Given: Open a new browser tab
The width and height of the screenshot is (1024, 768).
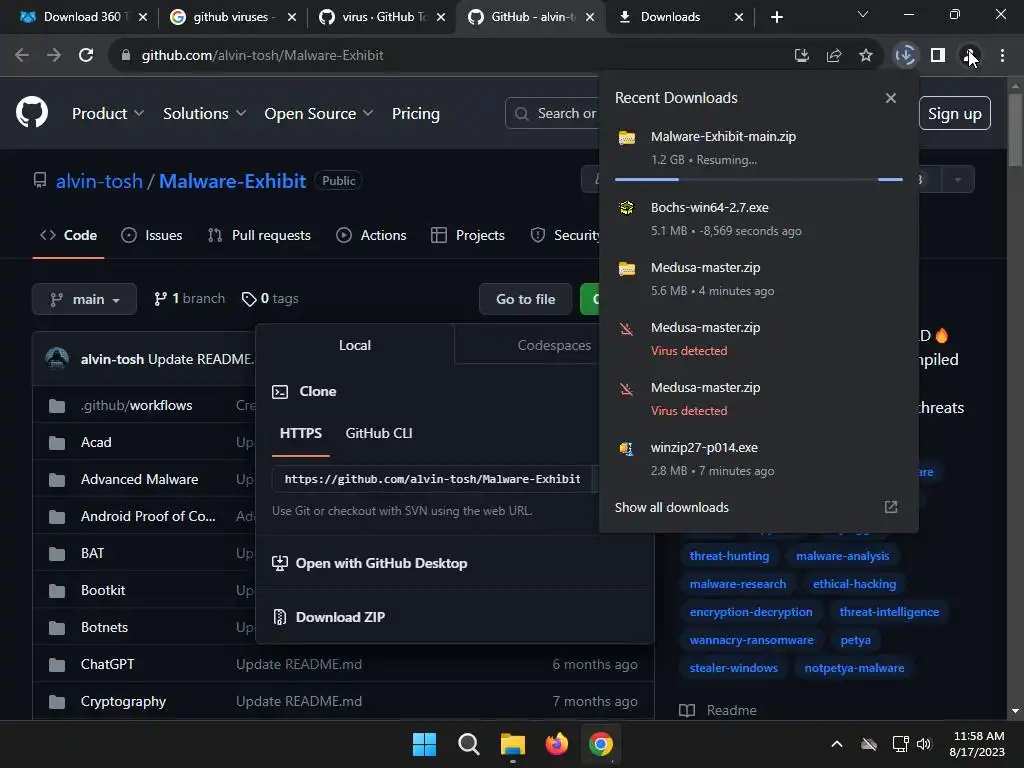Looking at the screenshot, I should click(776, 17).
